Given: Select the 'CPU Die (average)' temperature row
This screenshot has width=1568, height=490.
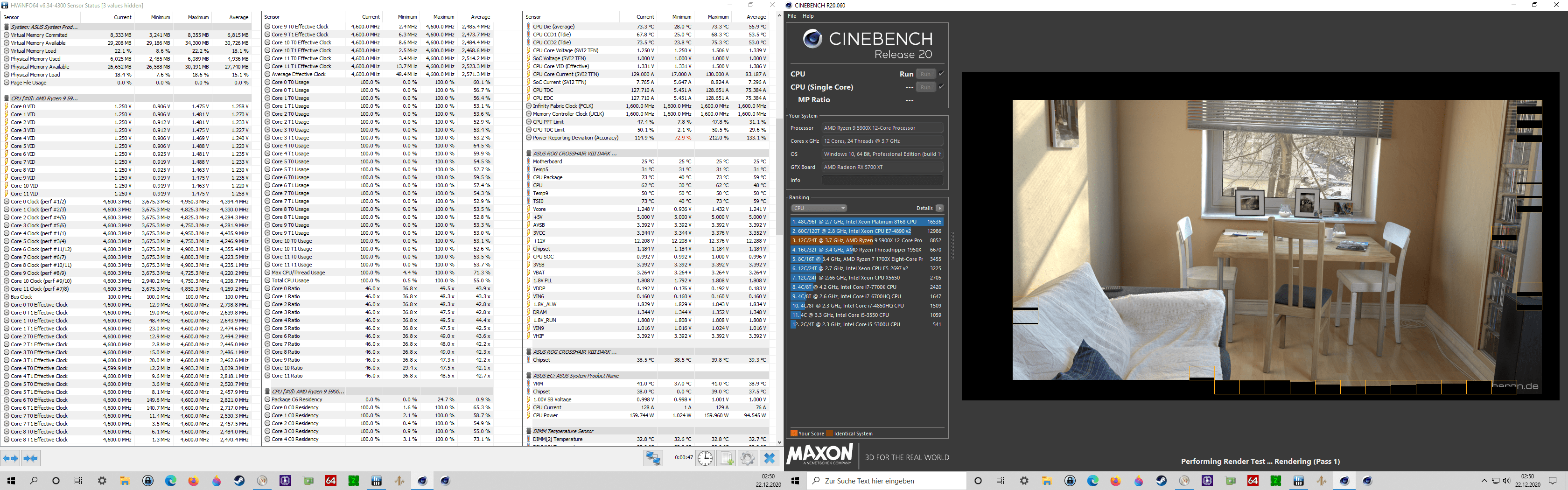Looking at the screenshot, I should click(647, 27).
